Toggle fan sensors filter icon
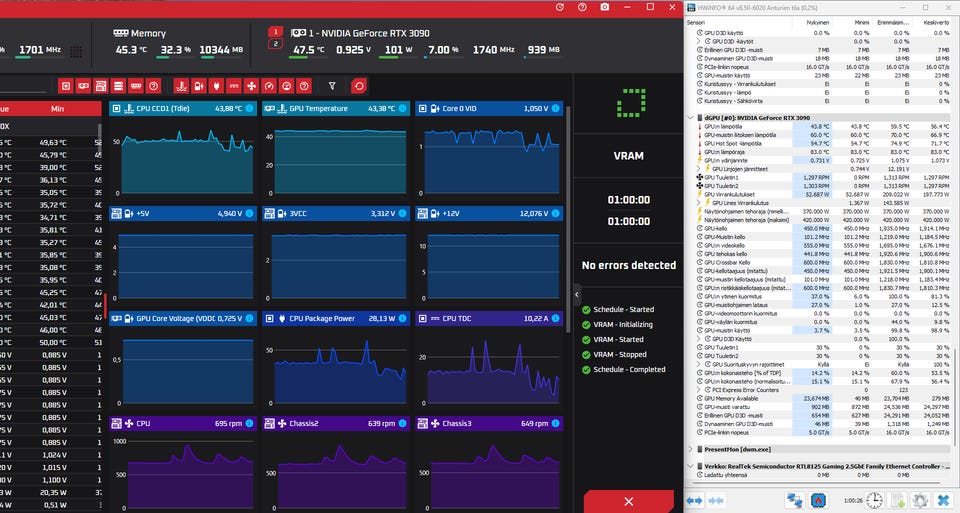 [252, 86]
